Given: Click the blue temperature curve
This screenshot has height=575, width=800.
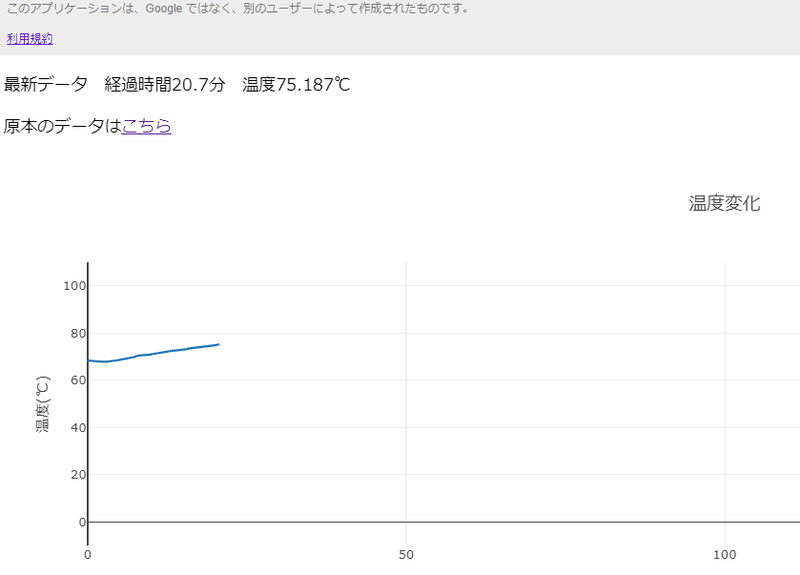Looking at the screenshot, I should pos(153,353).
